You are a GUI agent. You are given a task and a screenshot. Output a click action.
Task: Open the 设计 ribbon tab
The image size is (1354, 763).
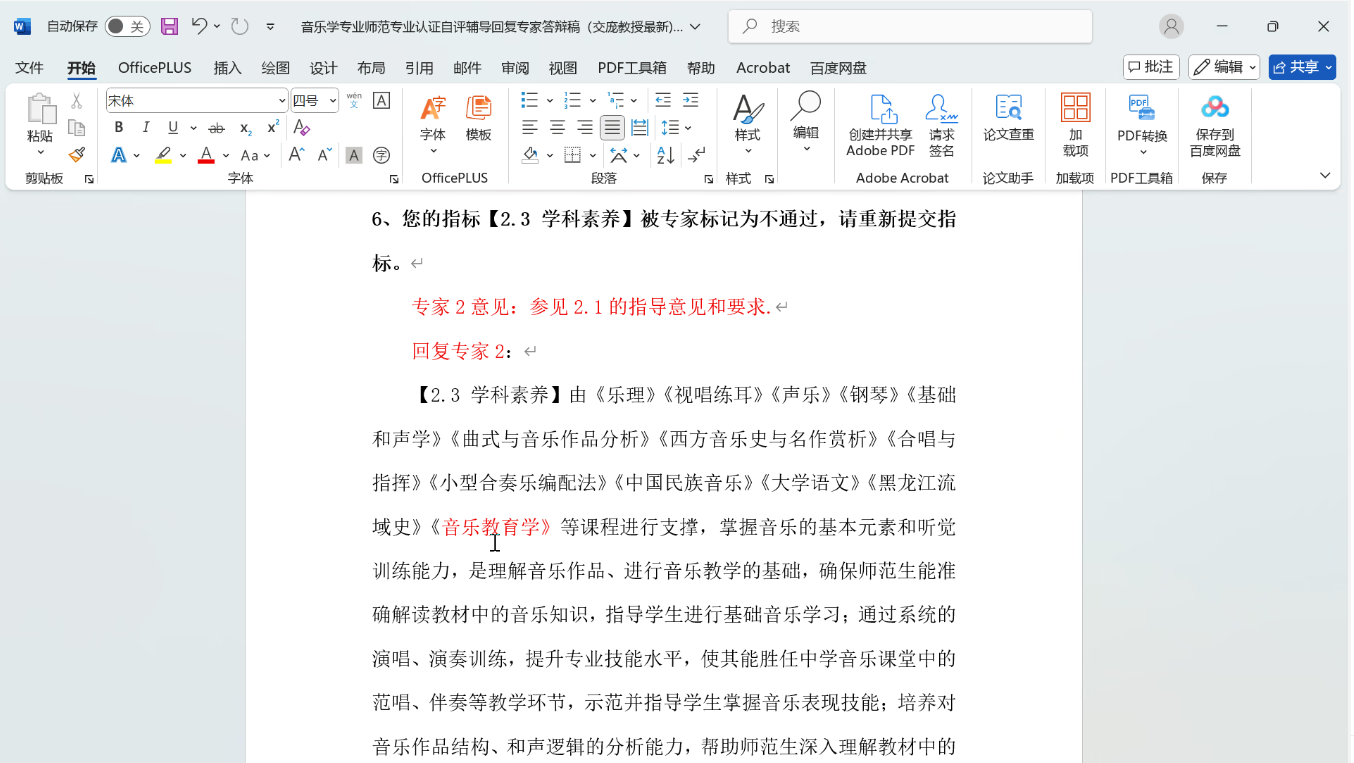(x=323, y=68)
